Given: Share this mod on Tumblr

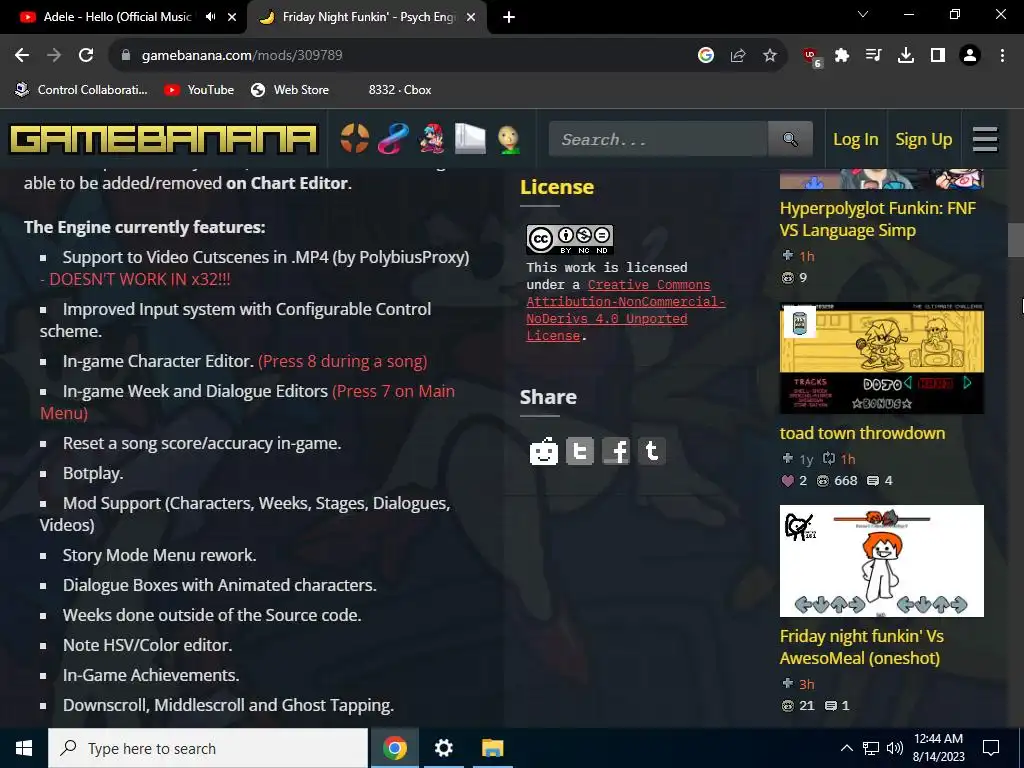Looking at the screenshot, I should pos(652,451).
